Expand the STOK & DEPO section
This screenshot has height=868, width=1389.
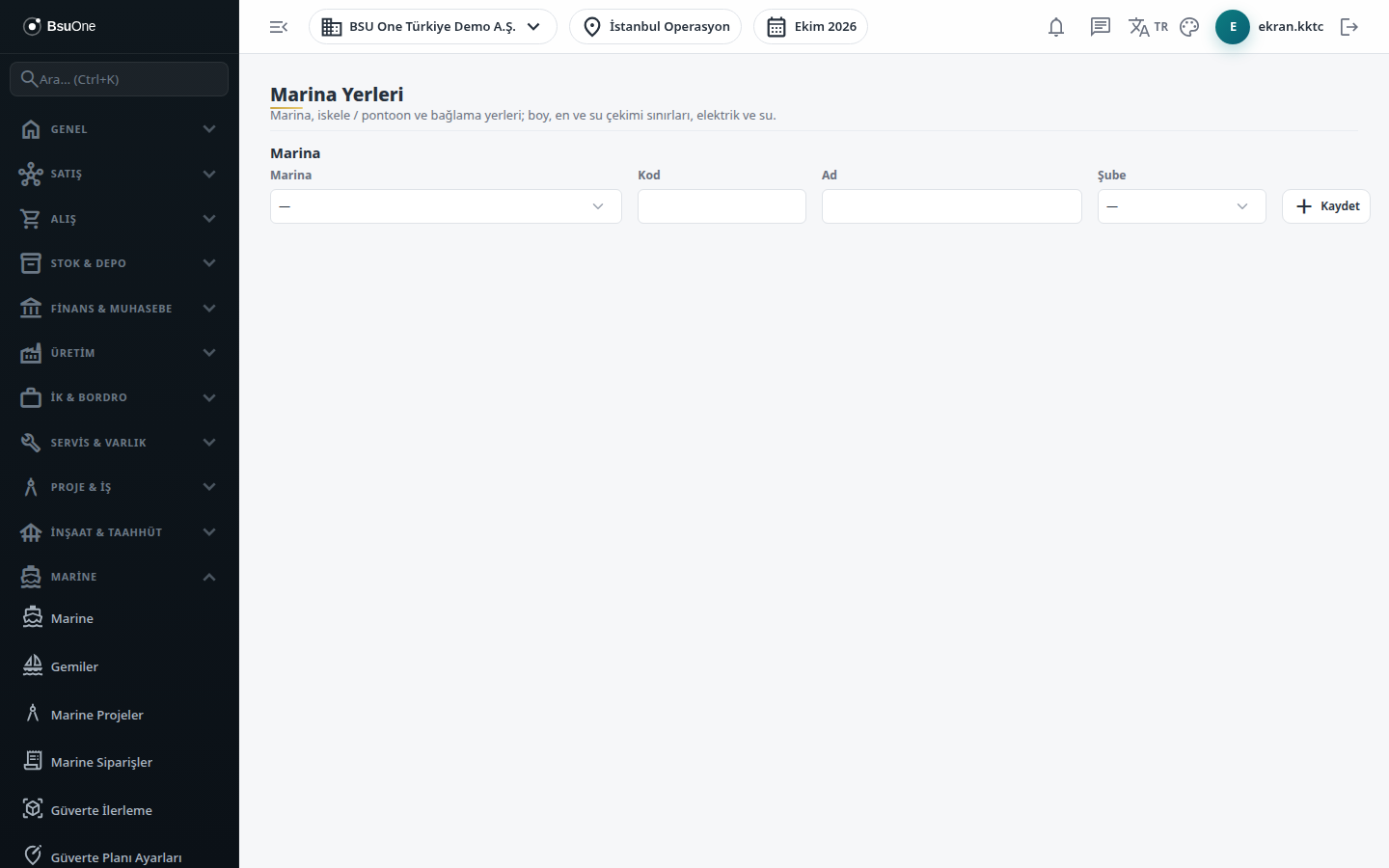point(120,263)
